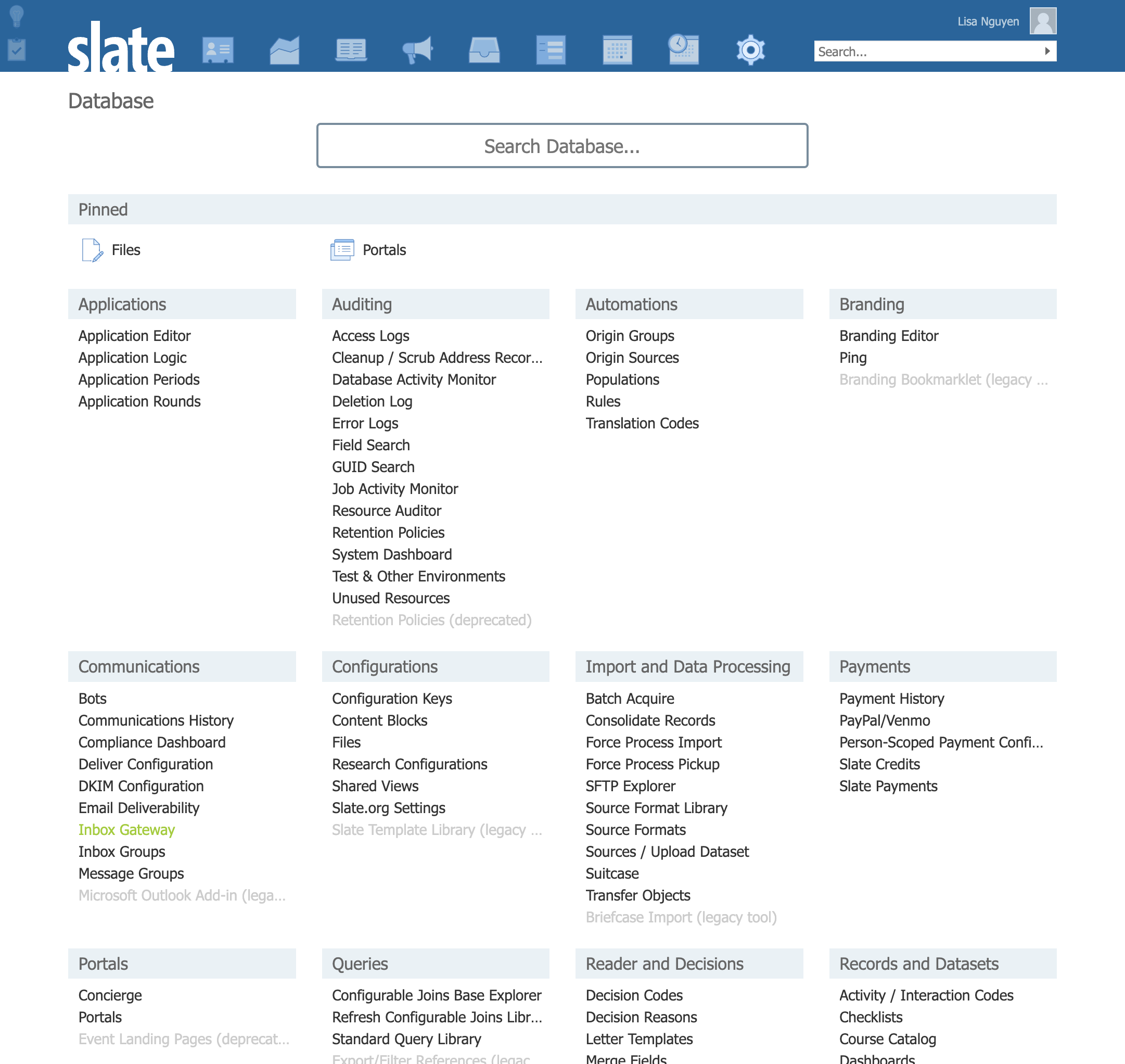Open the Reader laptop icon
This screenshot has width=1125, height=1064.
click(351, 50)
